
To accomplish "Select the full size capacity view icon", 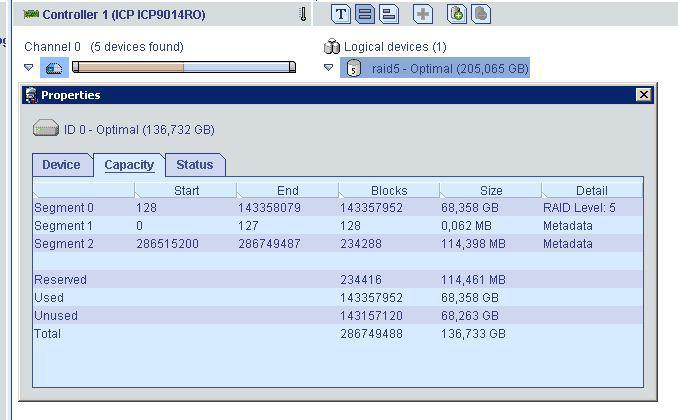I will [x=365, y=14].
